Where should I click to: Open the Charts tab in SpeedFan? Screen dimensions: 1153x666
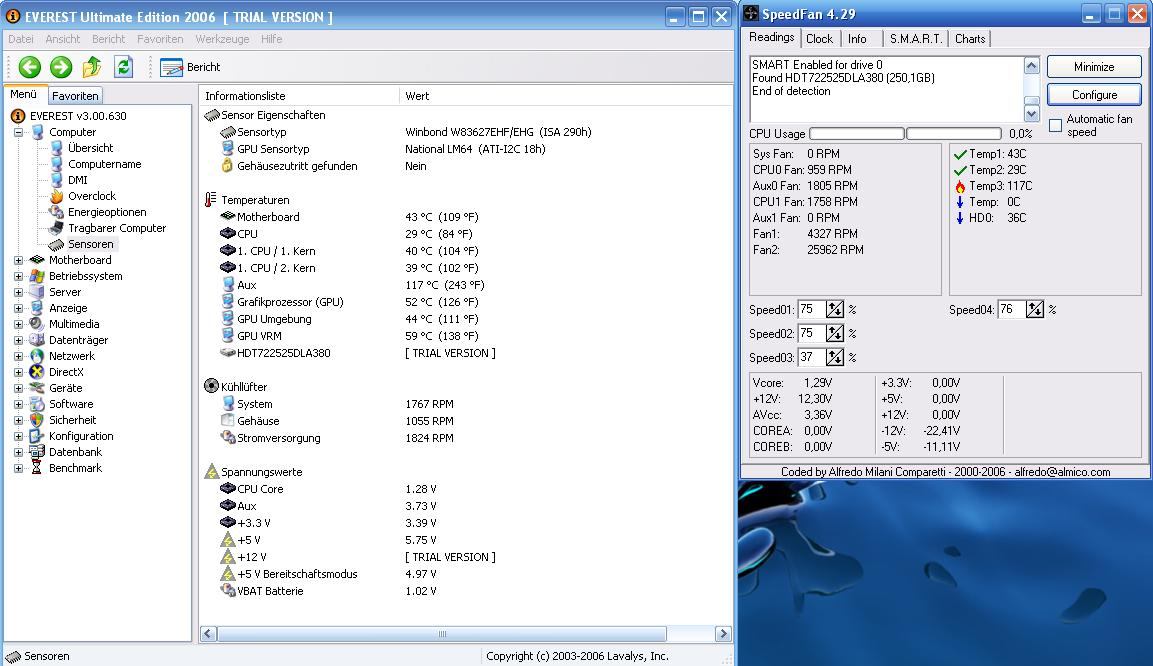[x=970, y=39]
